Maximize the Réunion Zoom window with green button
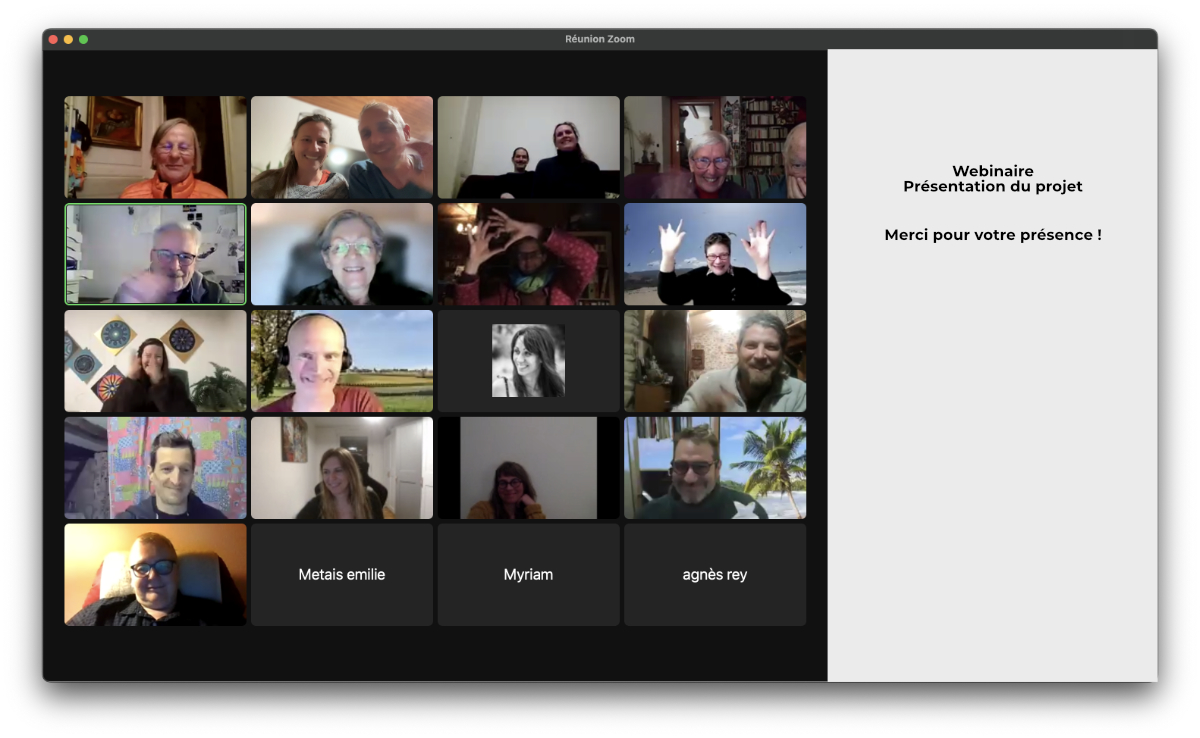 click(83, 39)
